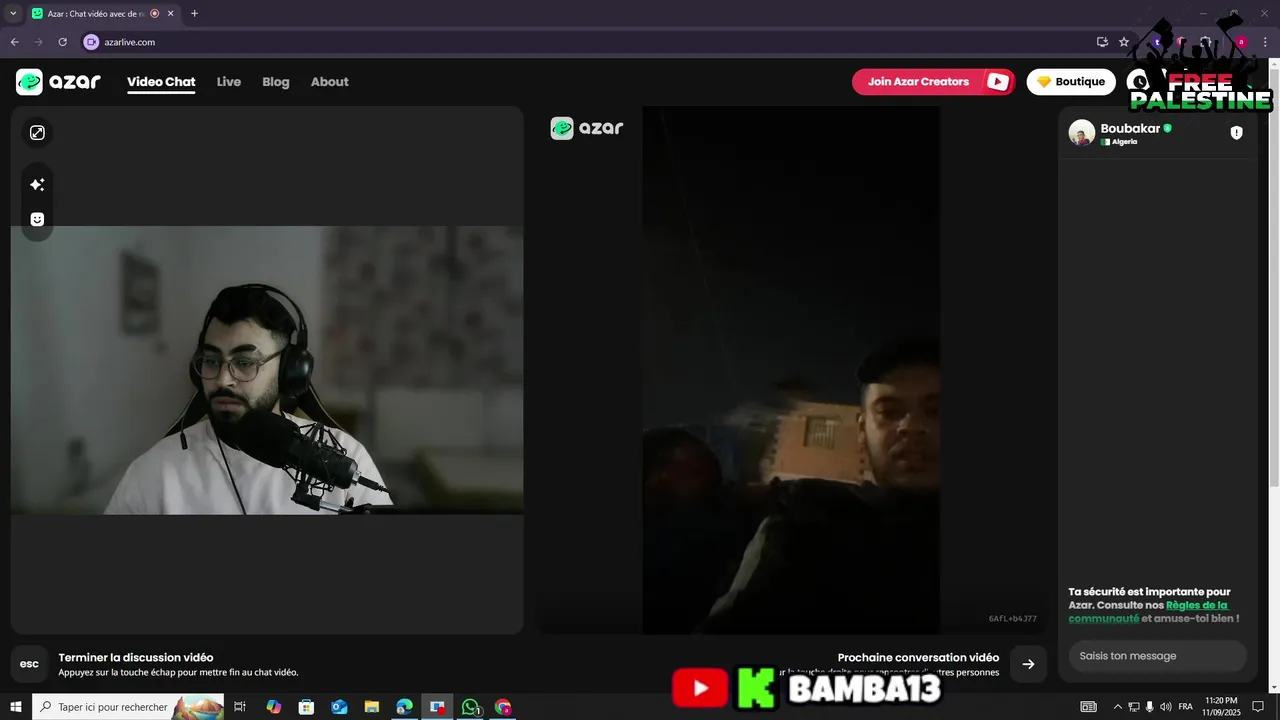
Task: Click the browser forward arrow
Action: [x=38, y=42]
